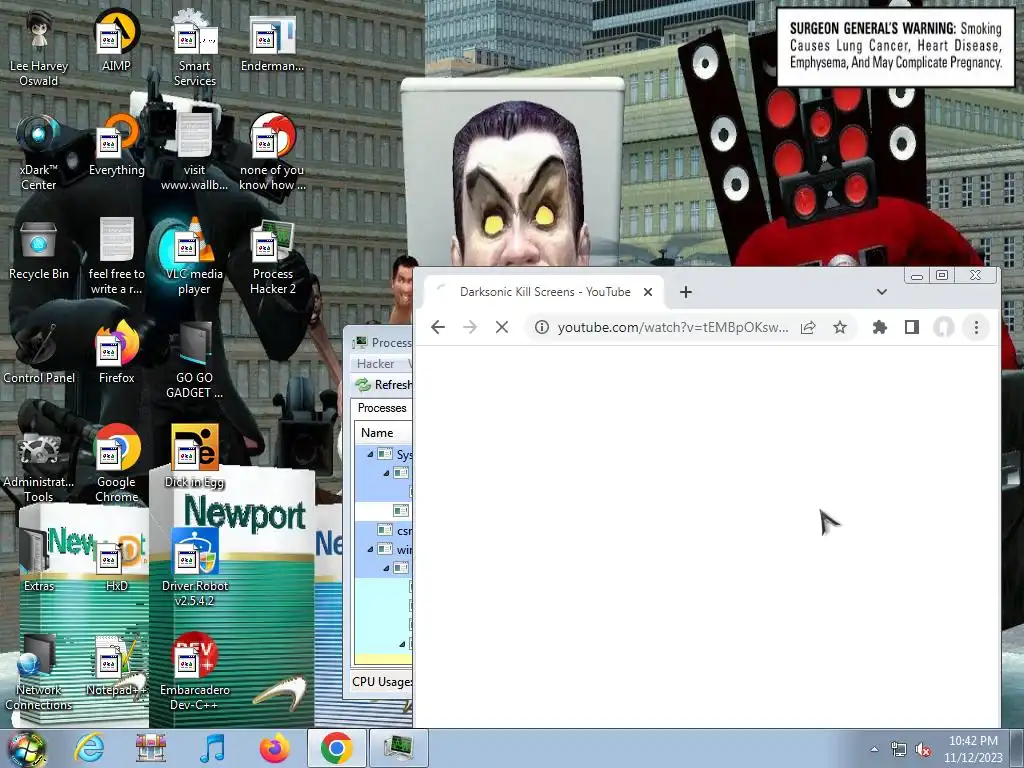Image resolution: width=1024 pixels, height=768 pixels.
Task: Launch Internet Explorer from taskbar
Action: (89, 748)
